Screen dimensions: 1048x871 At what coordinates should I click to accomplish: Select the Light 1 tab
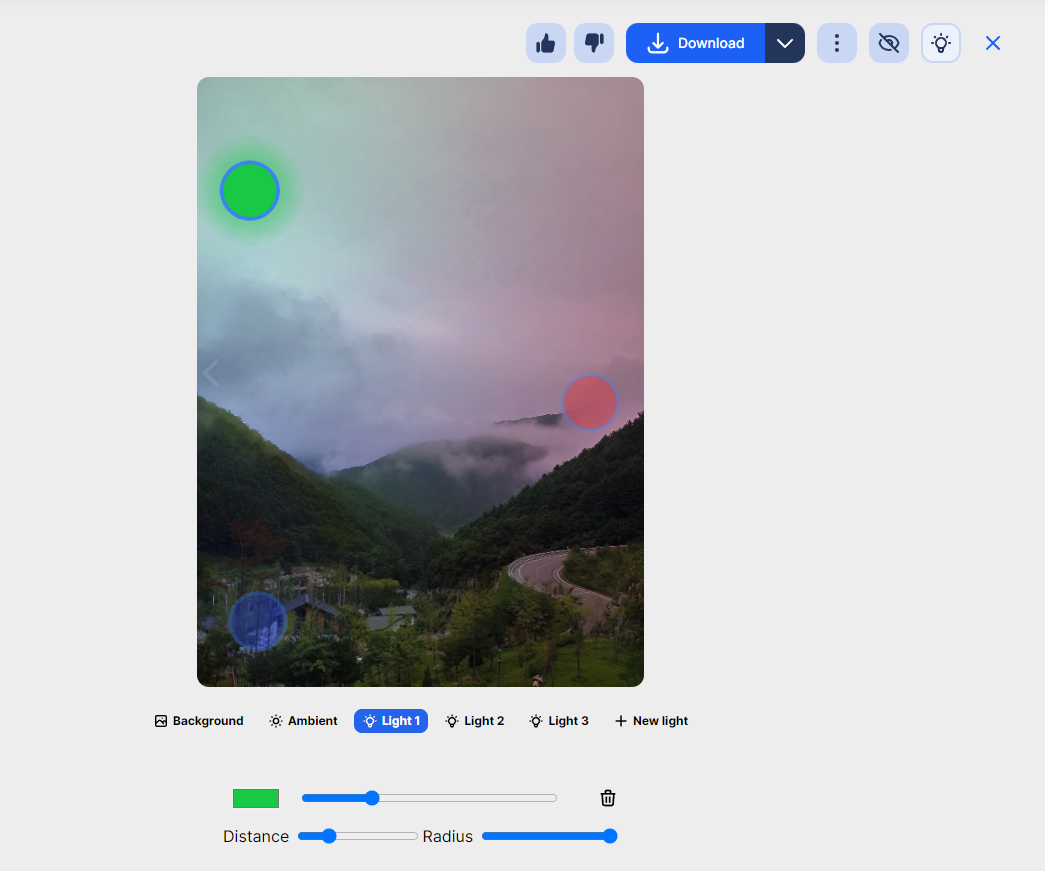click(x=391, y=721)
